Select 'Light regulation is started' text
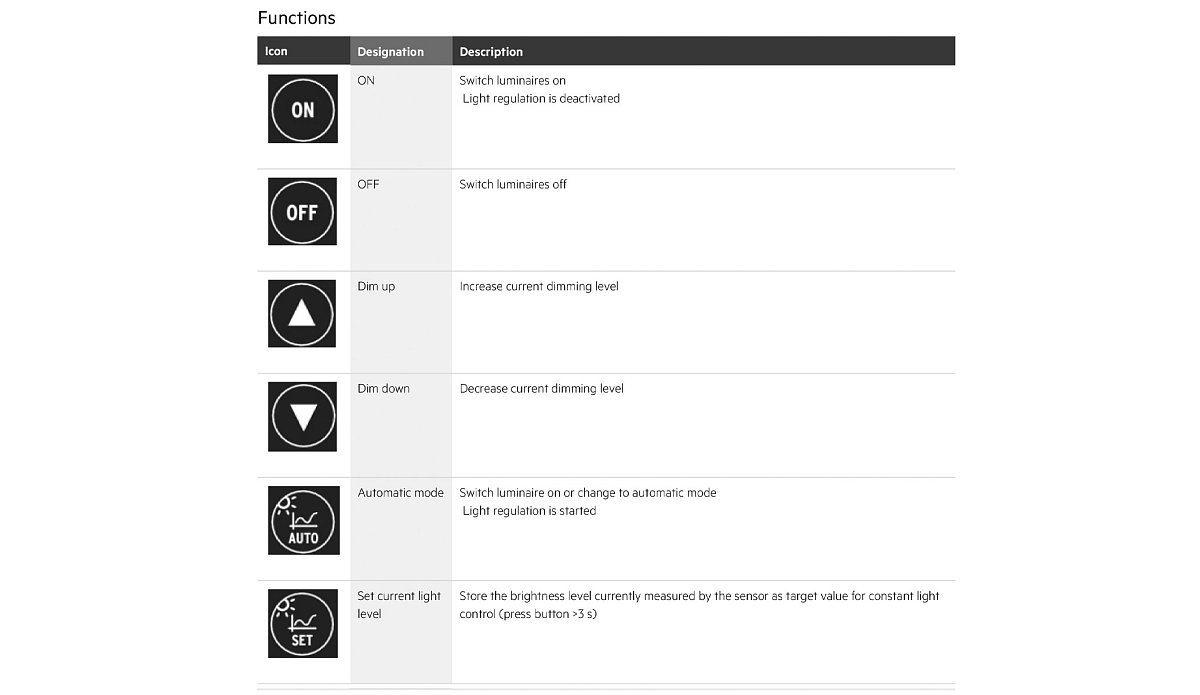Image resolution: width=1200 pixels, height=695 pixels. [529, 511]
